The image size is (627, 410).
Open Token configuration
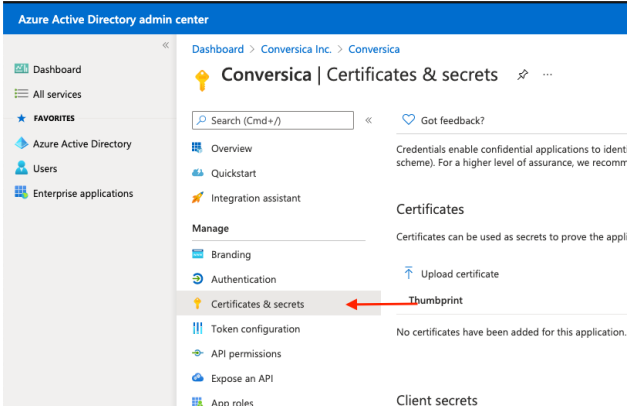[x=256, y=329]
